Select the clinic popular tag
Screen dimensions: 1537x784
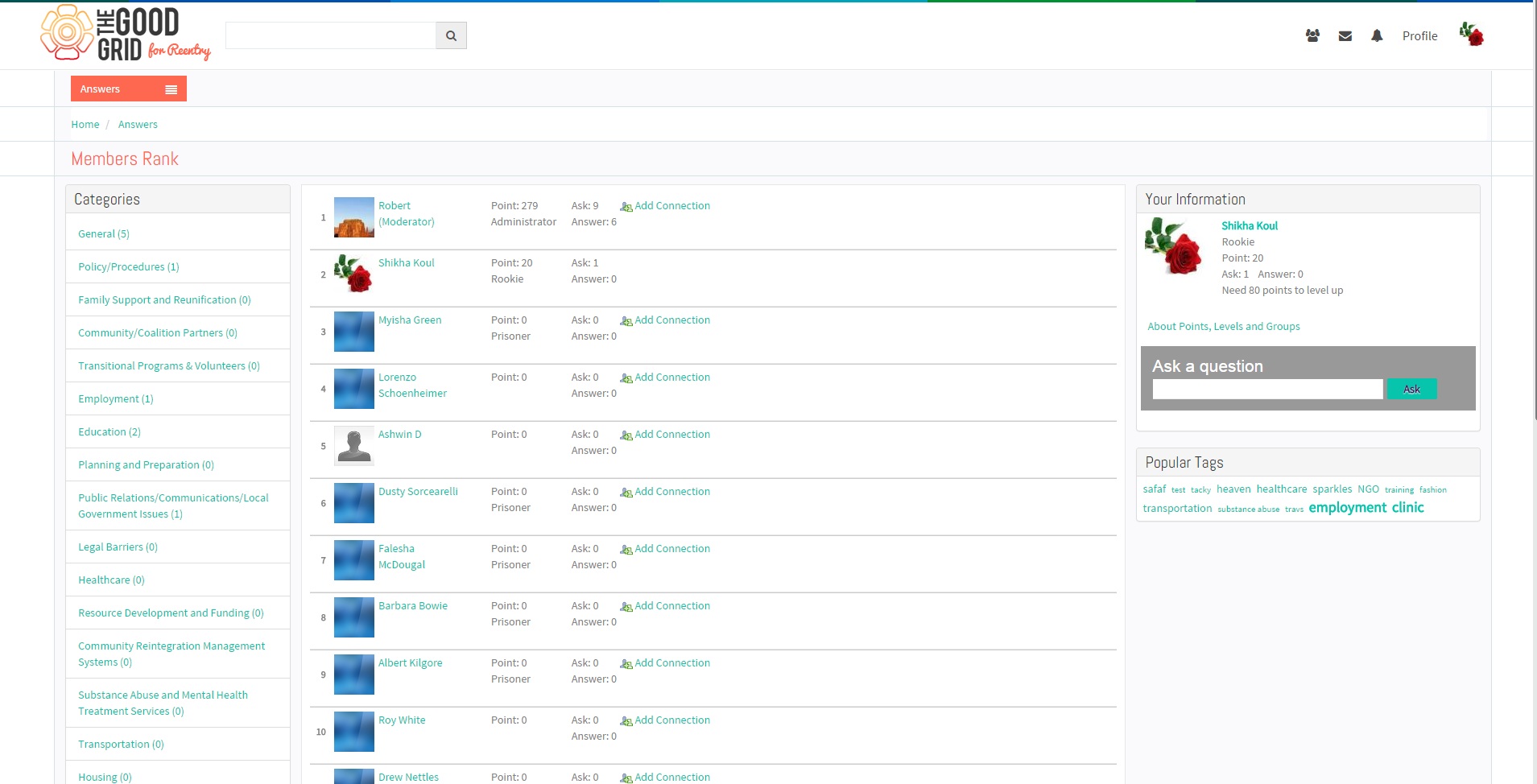(1407, 508)
